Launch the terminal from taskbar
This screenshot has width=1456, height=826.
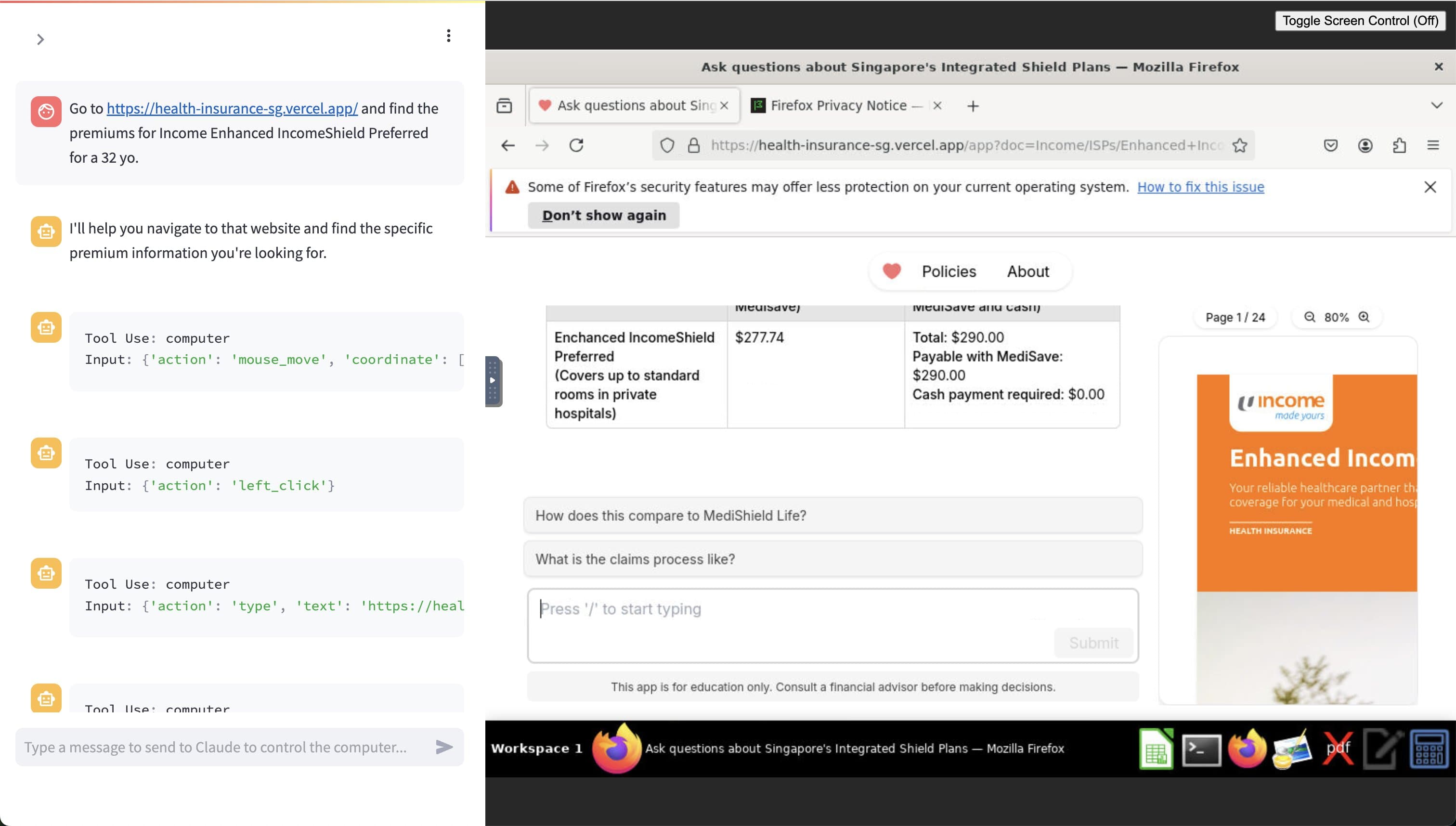[1201, 749]
